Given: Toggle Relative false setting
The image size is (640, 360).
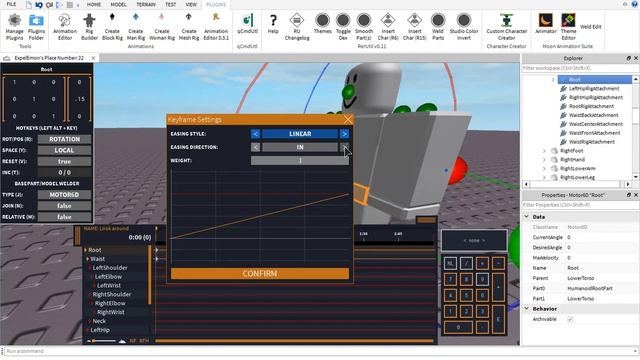Looking at the screenshot, I should (64, 217).
